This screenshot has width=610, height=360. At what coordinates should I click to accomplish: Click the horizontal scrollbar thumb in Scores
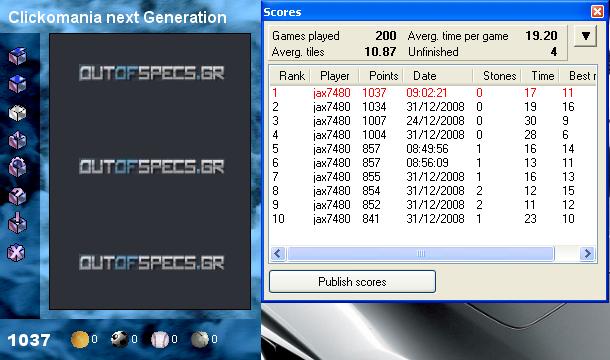[420, 254]
